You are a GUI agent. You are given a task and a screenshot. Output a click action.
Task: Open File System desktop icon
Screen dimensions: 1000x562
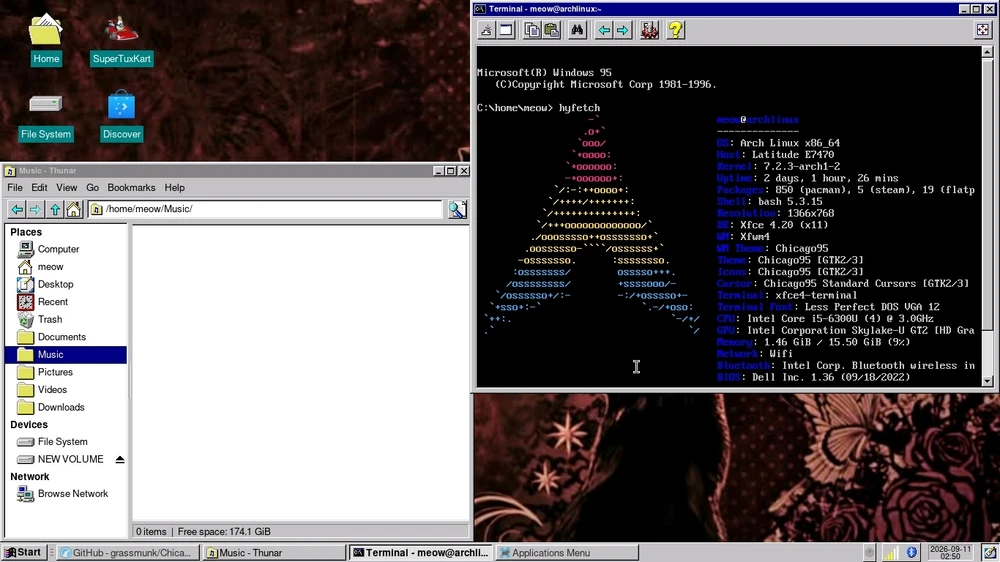(46, 116)
